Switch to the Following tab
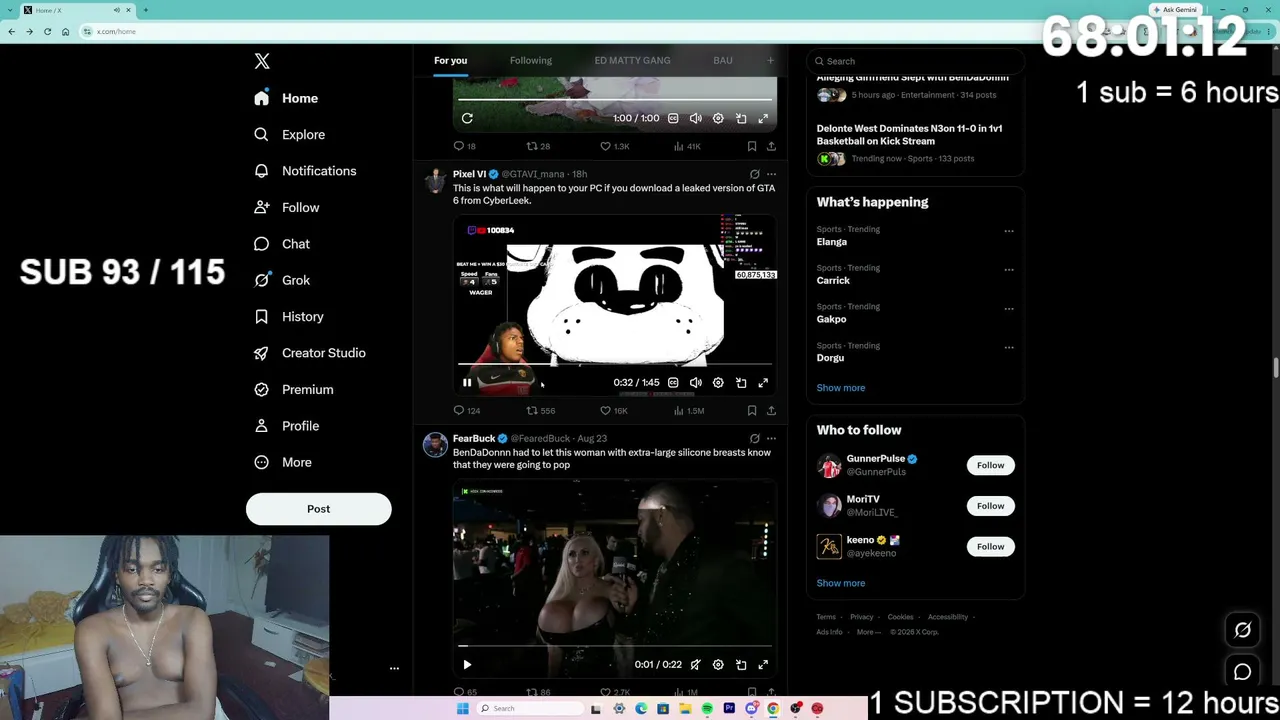The image size is (1280, 720). pyautogui.click(x=530, y=60)
